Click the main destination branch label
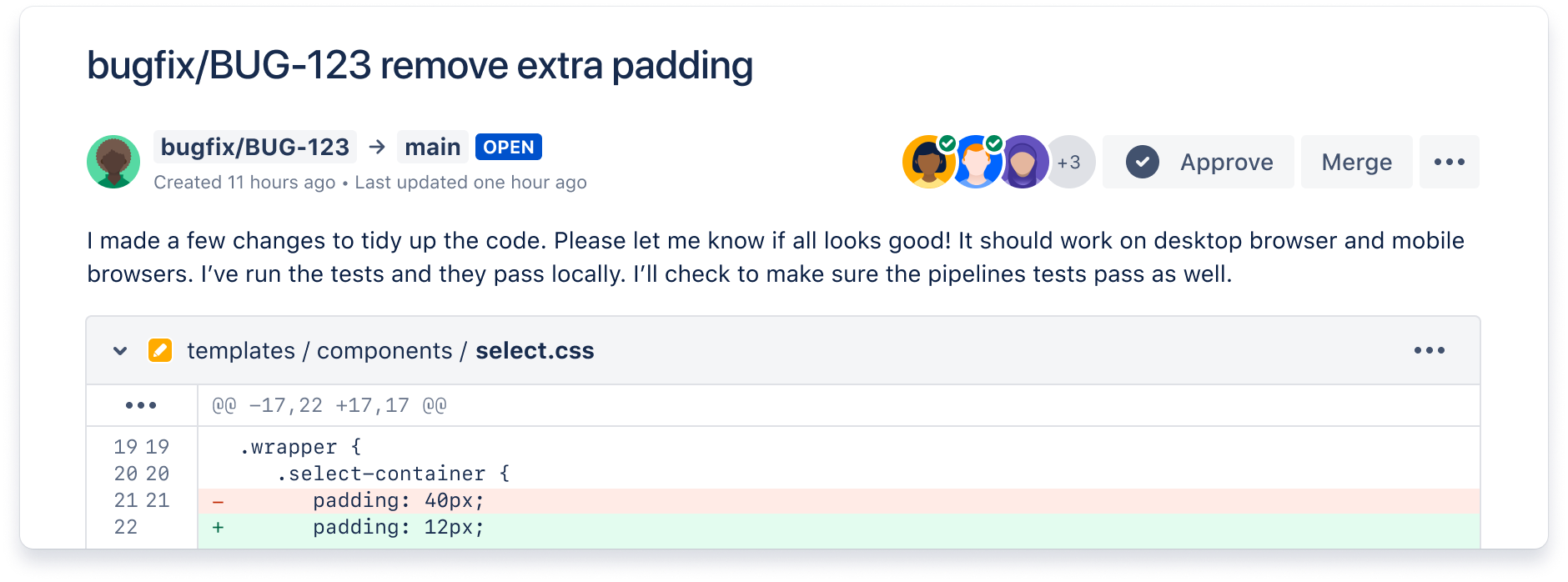The width and height of the screenshot is (1568, 582). click(x=432, y=147)
